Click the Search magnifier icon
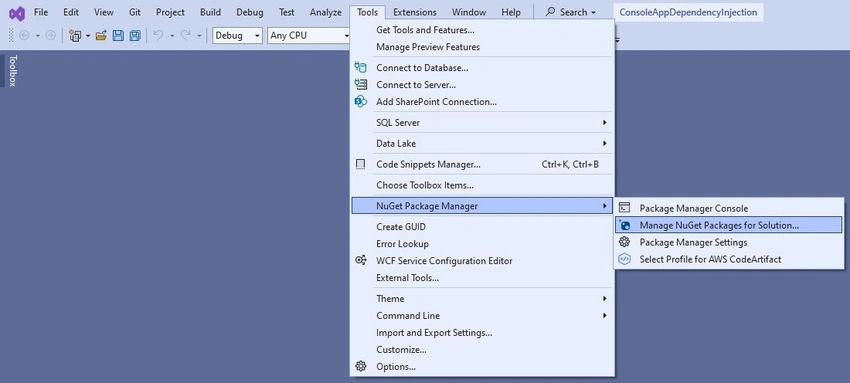 point(550,12)
